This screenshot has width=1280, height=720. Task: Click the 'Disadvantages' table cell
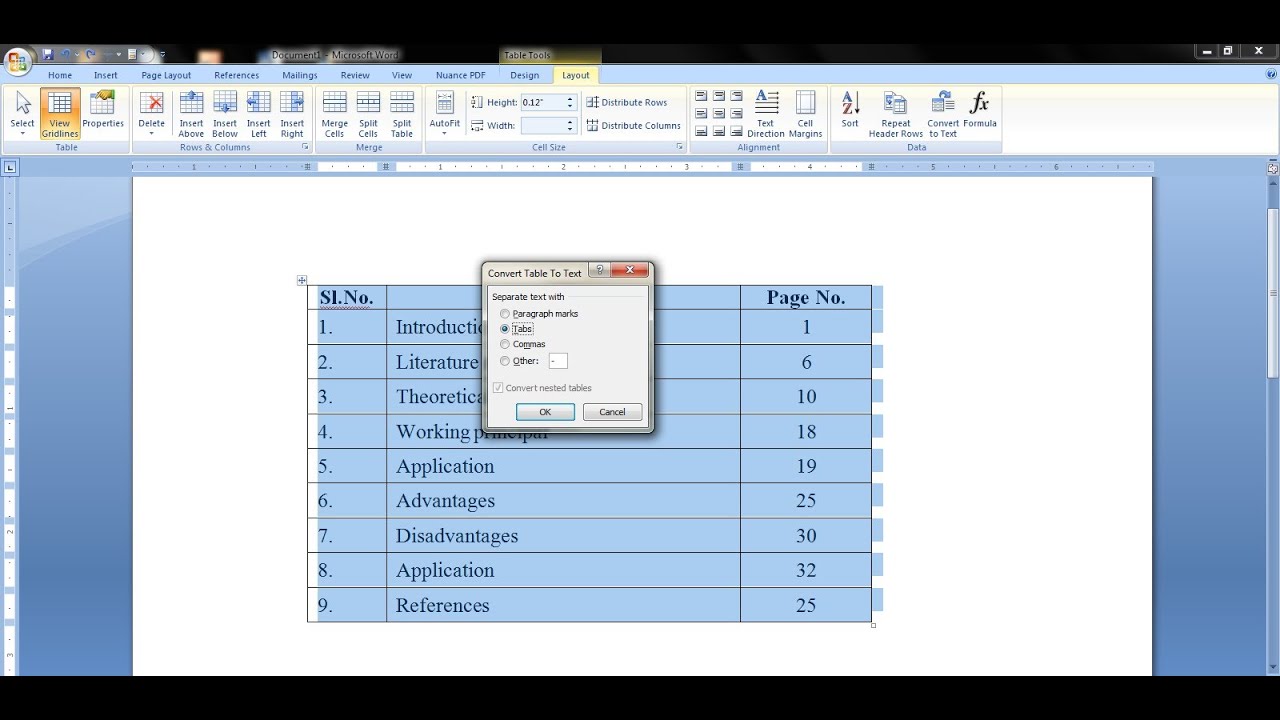click(x=563, y=535)
